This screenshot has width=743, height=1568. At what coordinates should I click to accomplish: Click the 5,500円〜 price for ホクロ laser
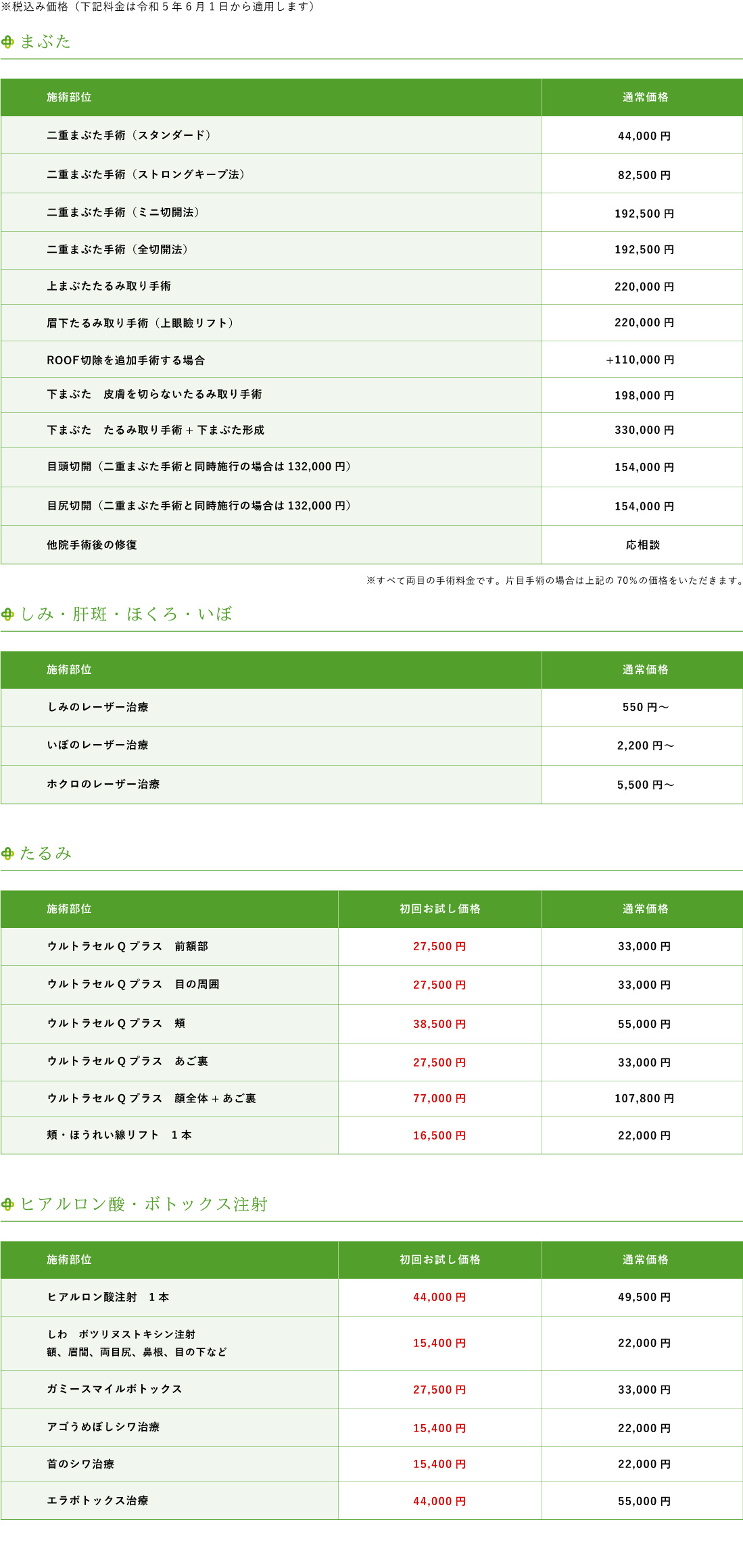coord(646,785)
